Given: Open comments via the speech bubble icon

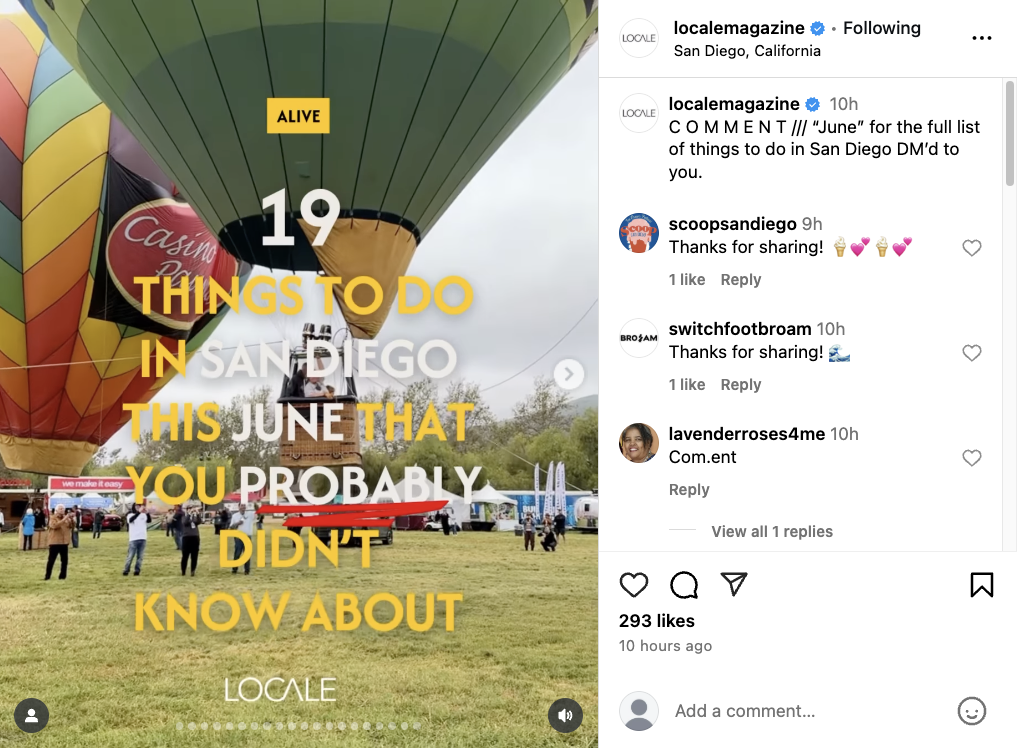Looking at the screenshot, I should pos(684,585).
